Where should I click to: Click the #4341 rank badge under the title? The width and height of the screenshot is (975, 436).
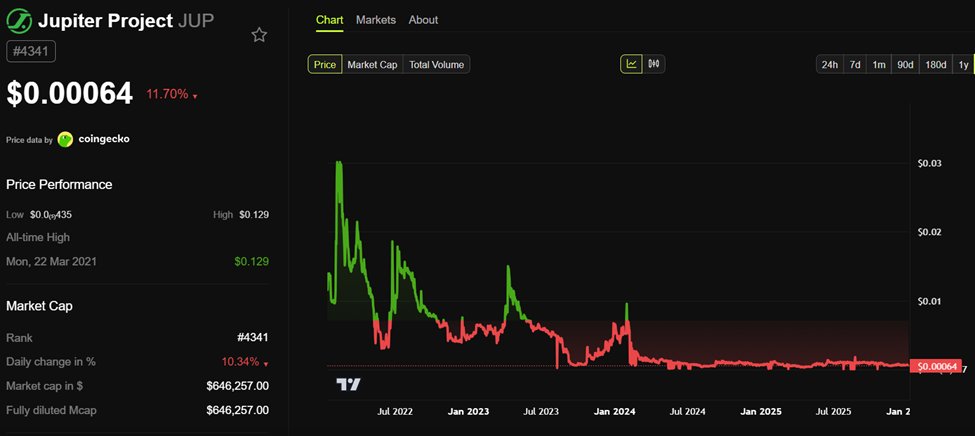tap(31, 51)
